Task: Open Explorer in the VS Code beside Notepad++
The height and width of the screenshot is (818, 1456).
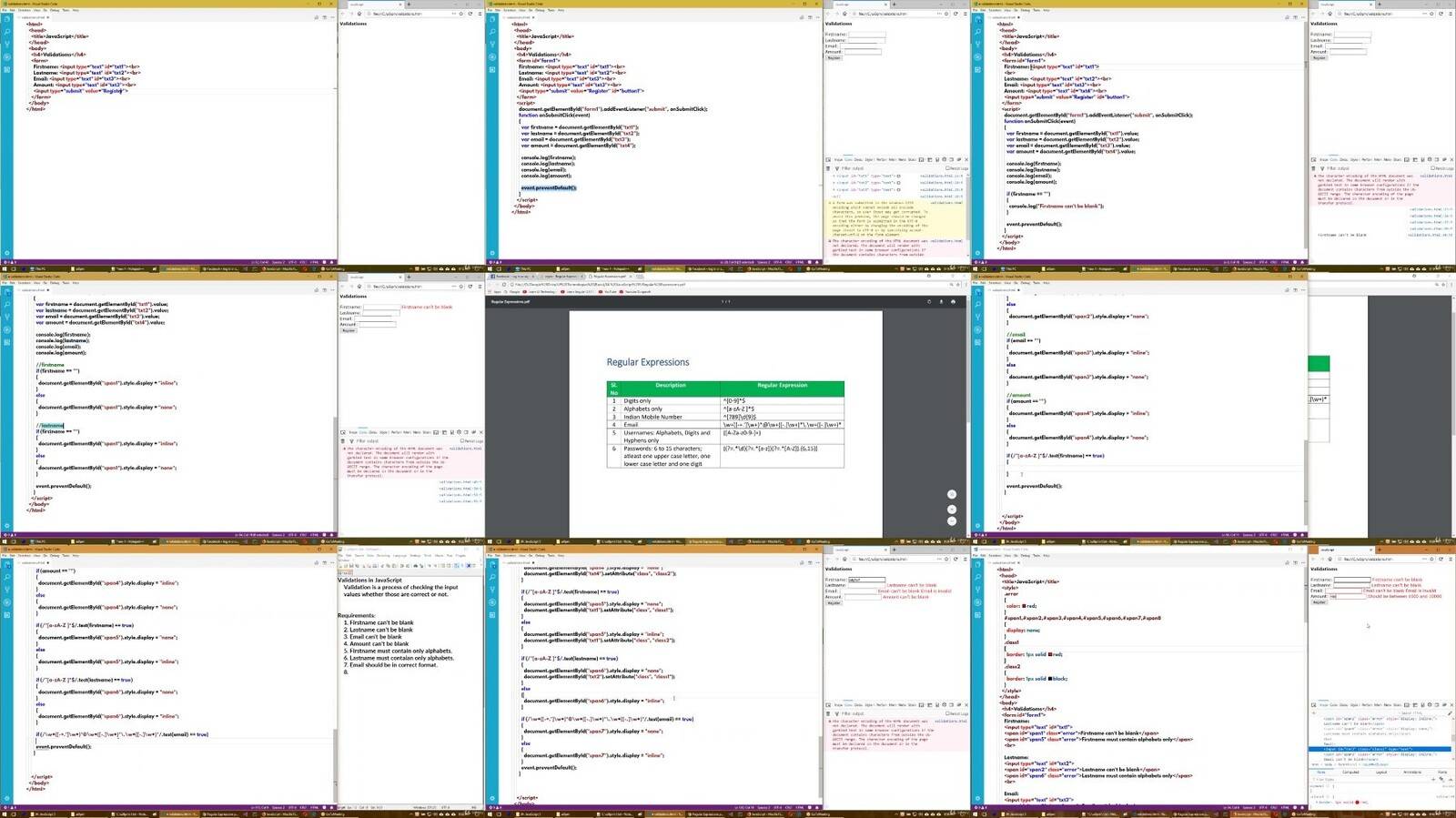Action: click(6, 565)
